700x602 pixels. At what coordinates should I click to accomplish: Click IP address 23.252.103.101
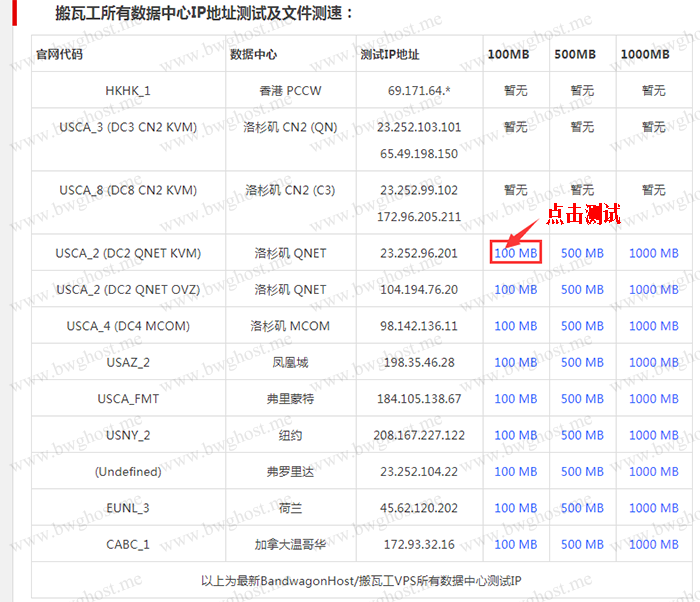tap(419, 127)
